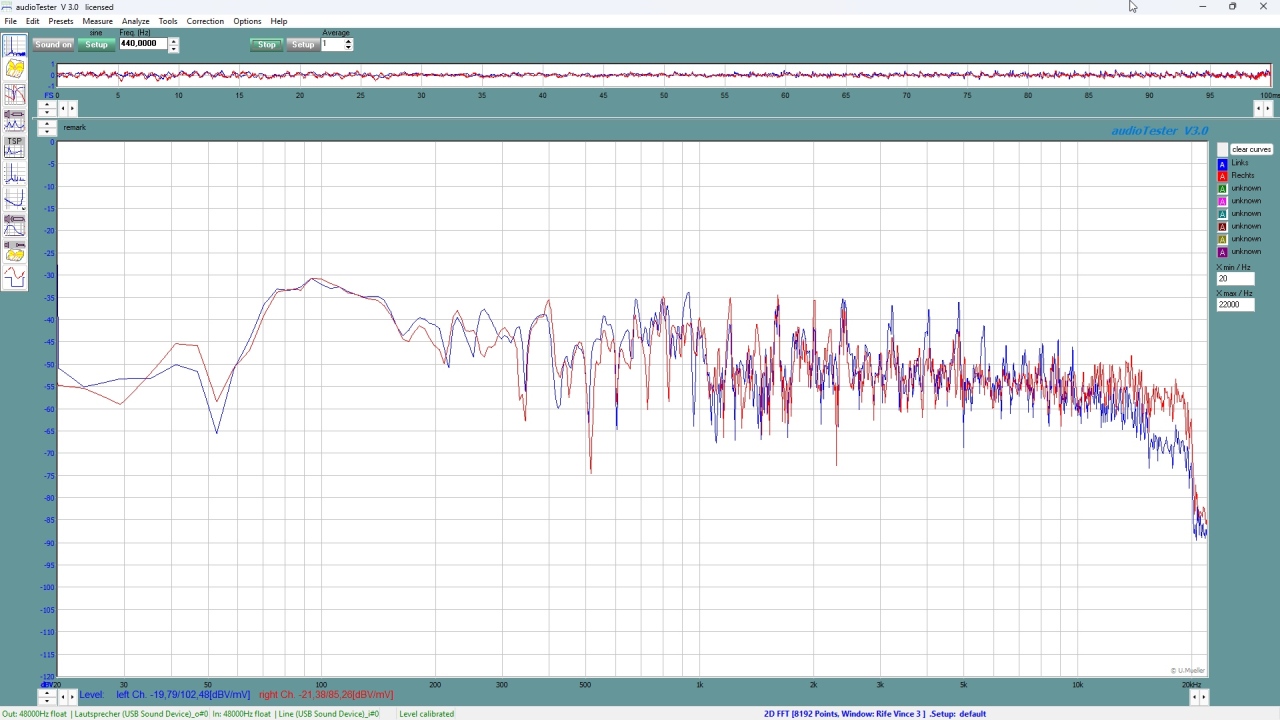The width and height of the screenshot is (1280, 720).
Task: Open the Measure menu
Action: [x=97, y=21]
